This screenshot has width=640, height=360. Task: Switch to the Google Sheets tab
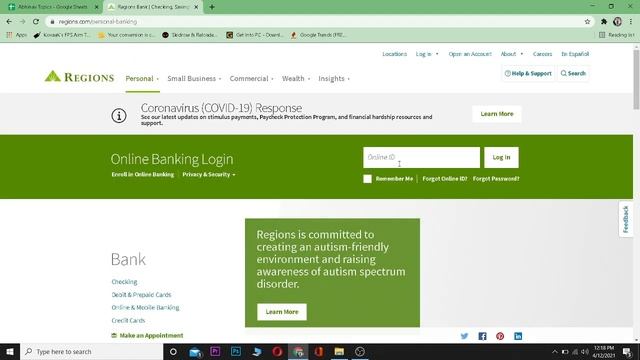[52, 7]
